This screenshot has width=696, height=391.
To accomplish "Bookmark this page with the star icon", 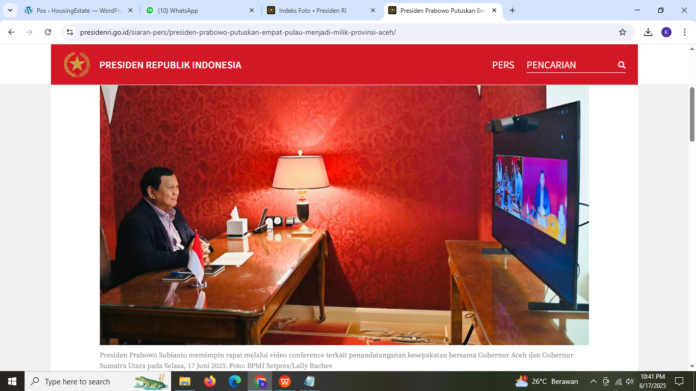I will [622, 32].
